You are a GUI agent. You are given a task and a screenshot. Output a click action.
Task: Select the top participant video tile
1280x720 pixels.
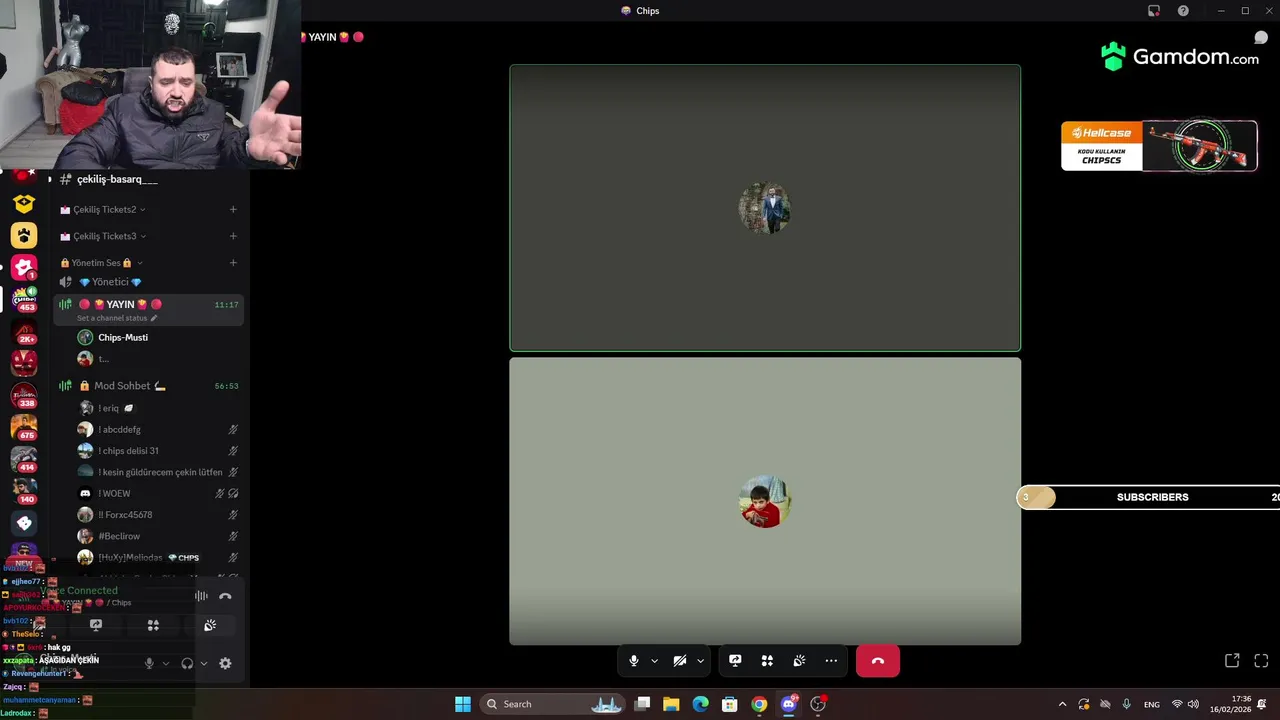click(765, 208)
